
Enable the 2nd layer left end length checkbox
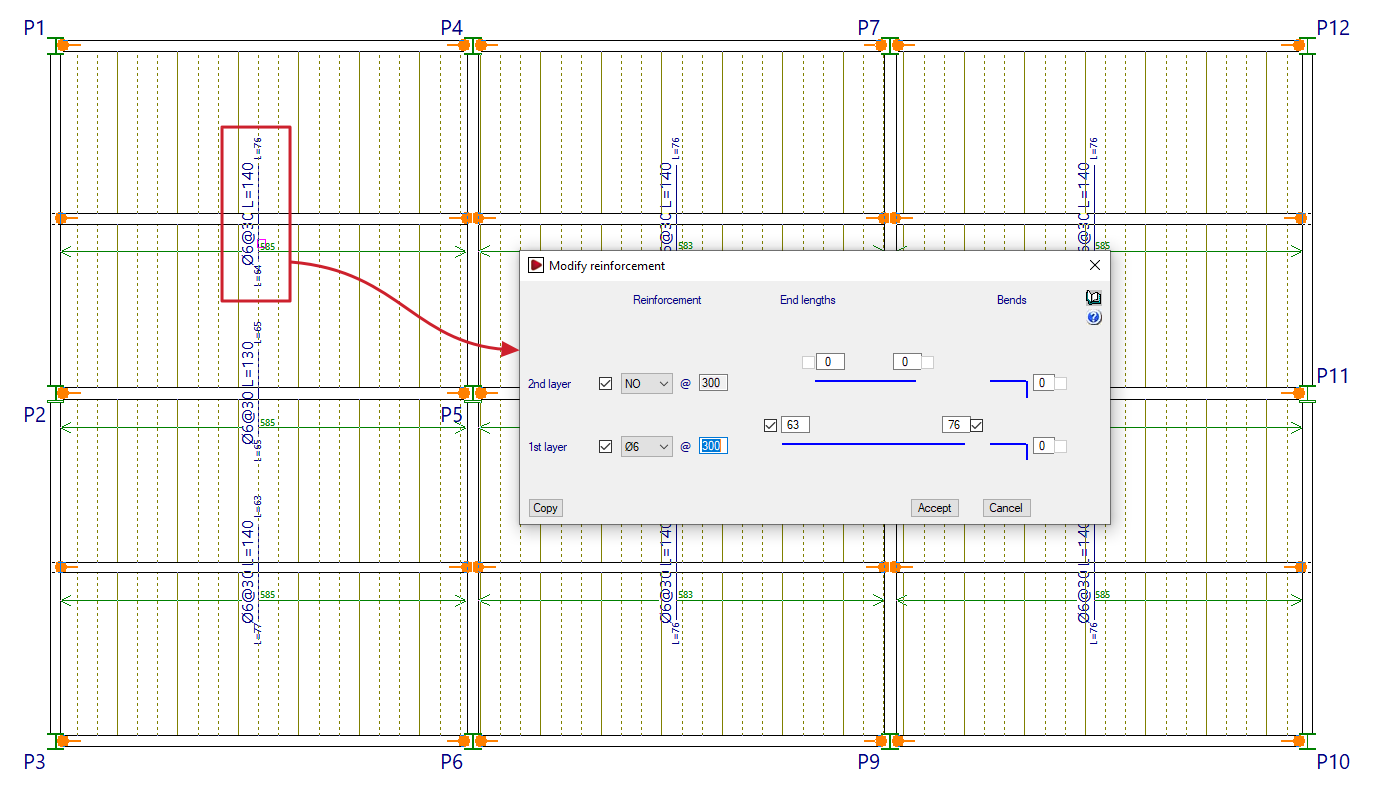pyautogui.click(x=808, y=362)
